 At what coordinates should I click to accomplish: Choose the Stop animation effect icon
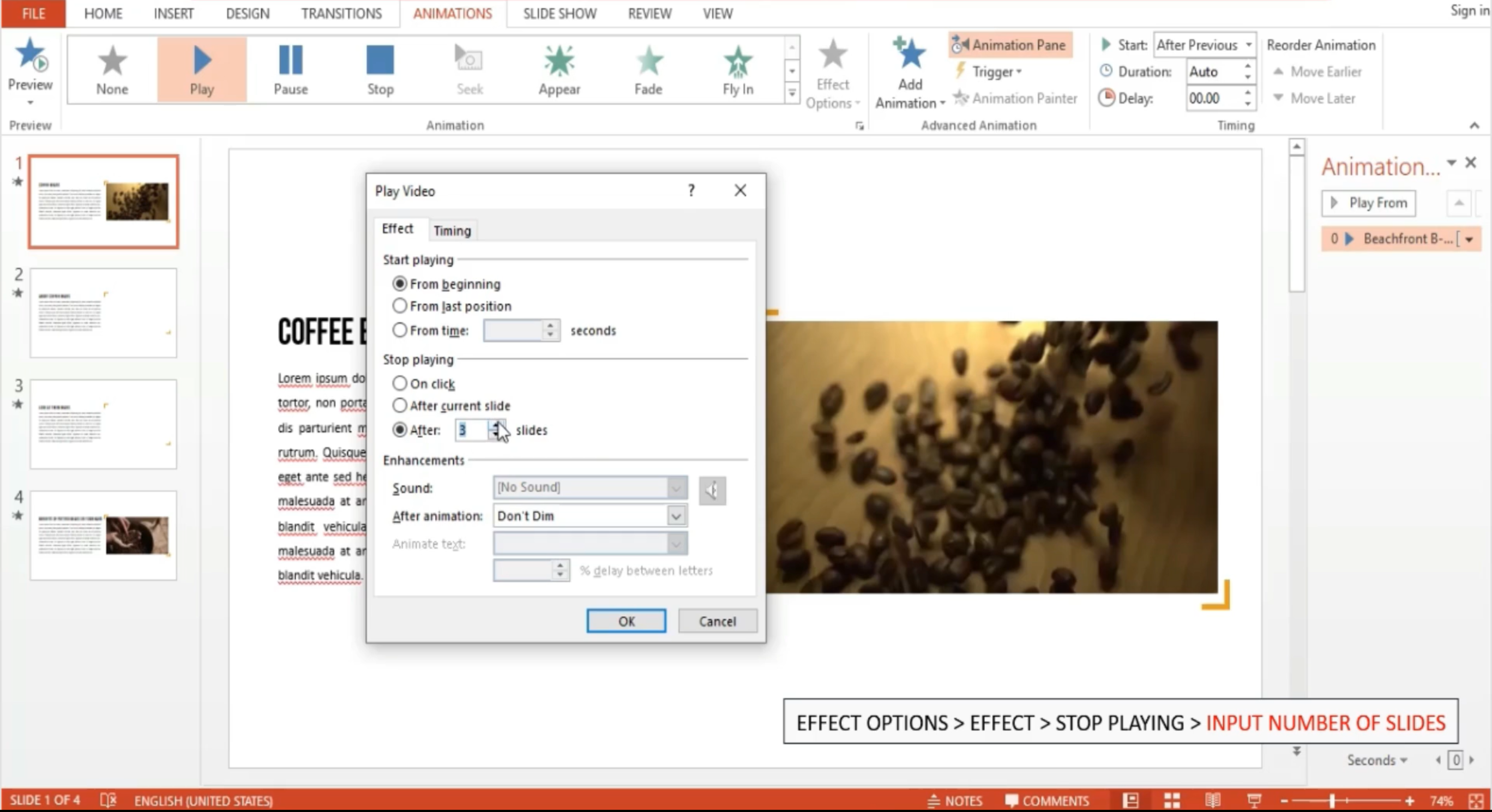pyautogui.click(x=380, y=60)
